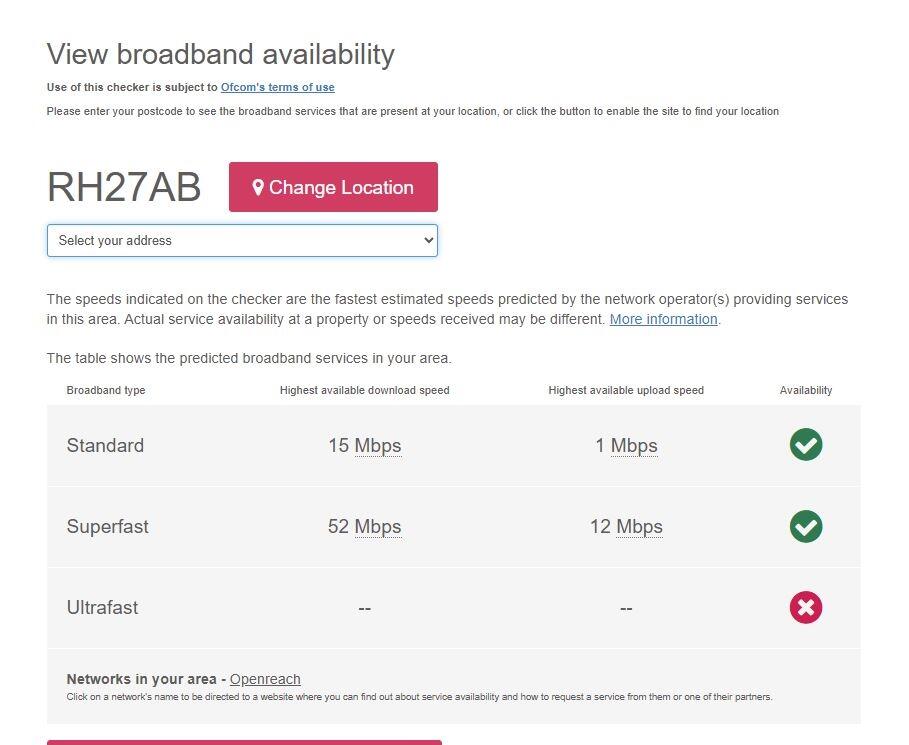Viewport: 909px width, 745px height.
Task: Click the red cross icon for Ultrafast availability
Action: 806,607
